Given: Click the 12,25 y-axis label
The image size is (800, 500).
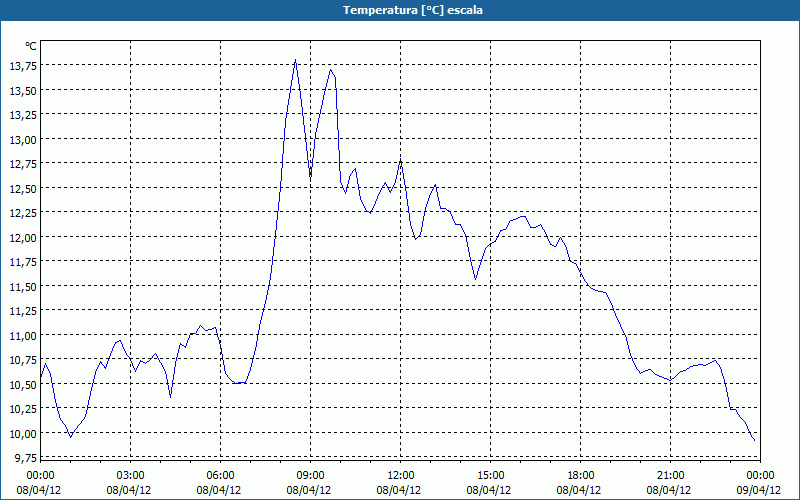Looking at the screenshot, I should point(23,213).
